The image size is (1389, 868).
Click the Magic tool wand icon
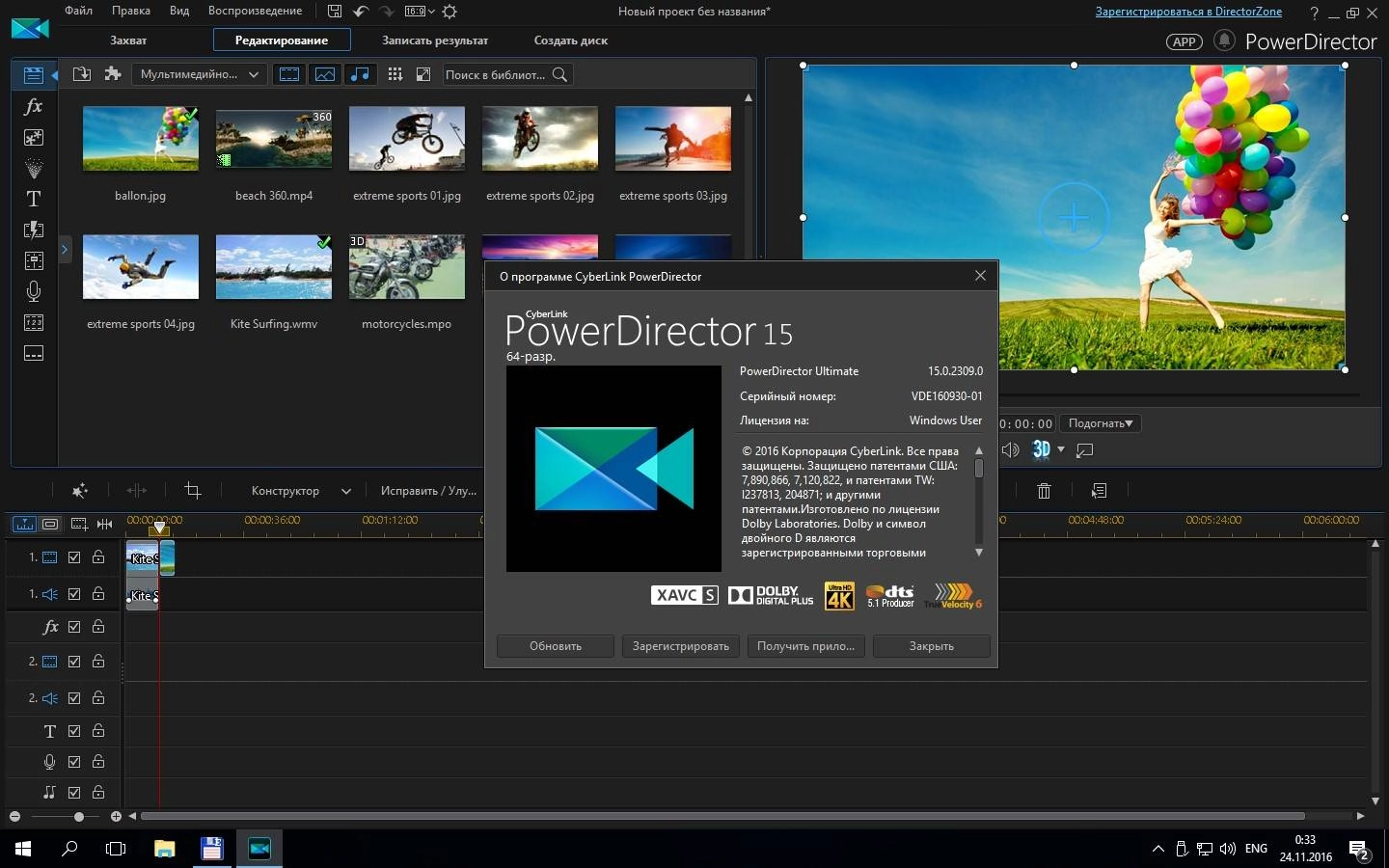pos(80,491)
